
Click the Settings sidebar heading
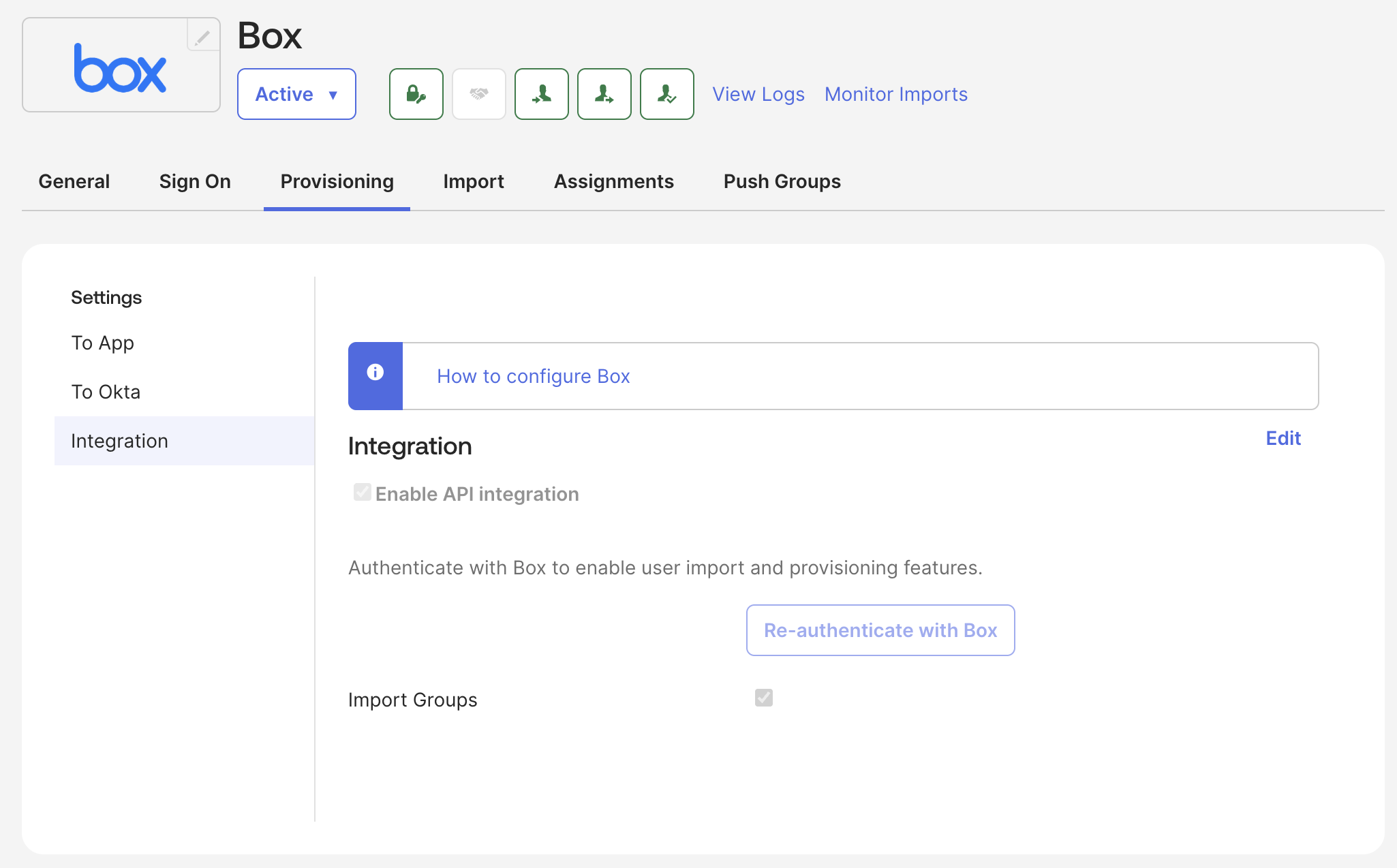coord(106,298)
